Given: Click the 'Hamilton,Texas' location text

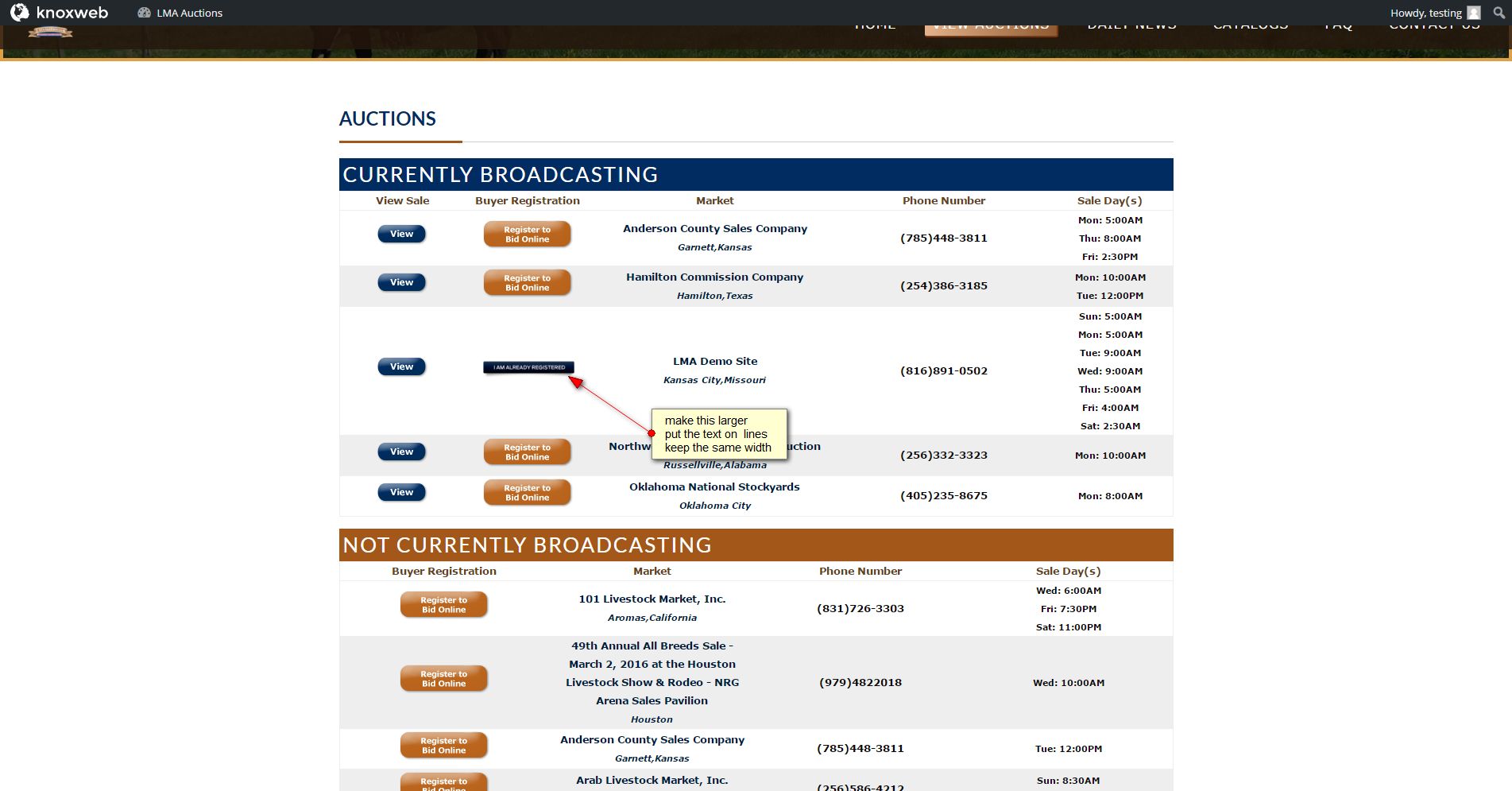Looking at the screenshot, I should click(x=715, y=296).
